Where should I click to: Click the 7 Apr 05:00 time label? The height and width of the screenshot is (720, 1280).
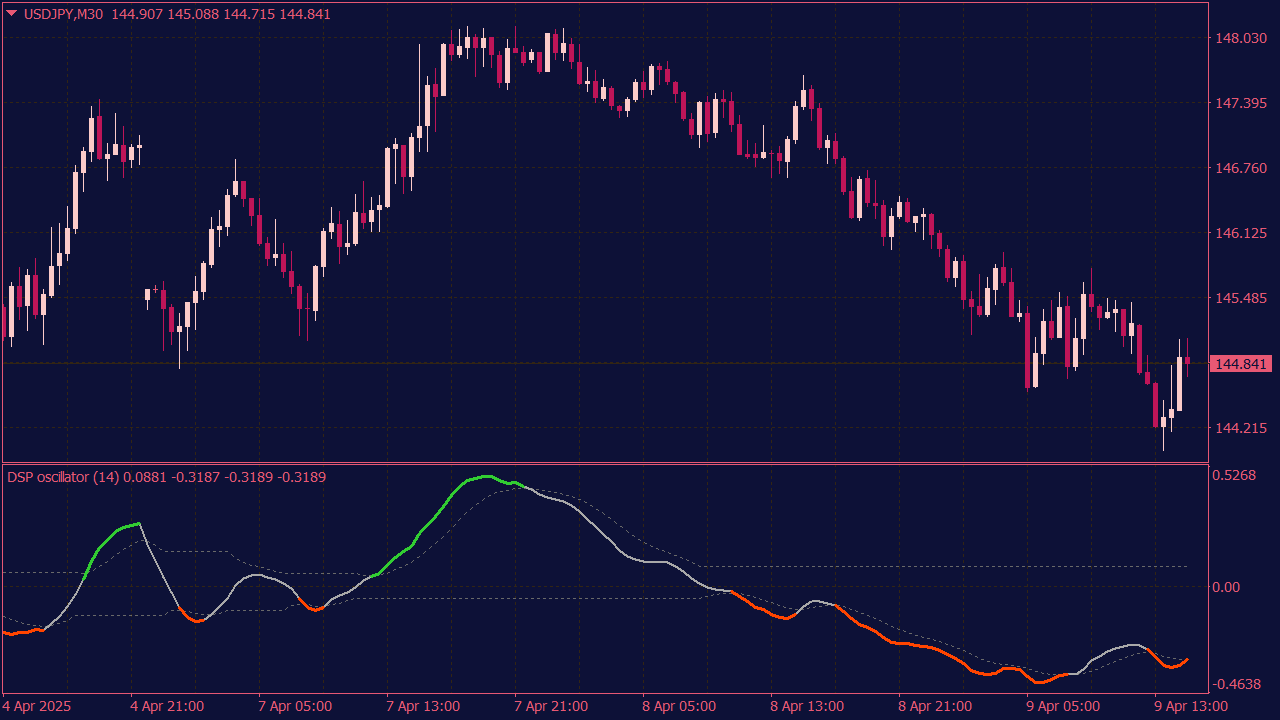tap(295, 706)
